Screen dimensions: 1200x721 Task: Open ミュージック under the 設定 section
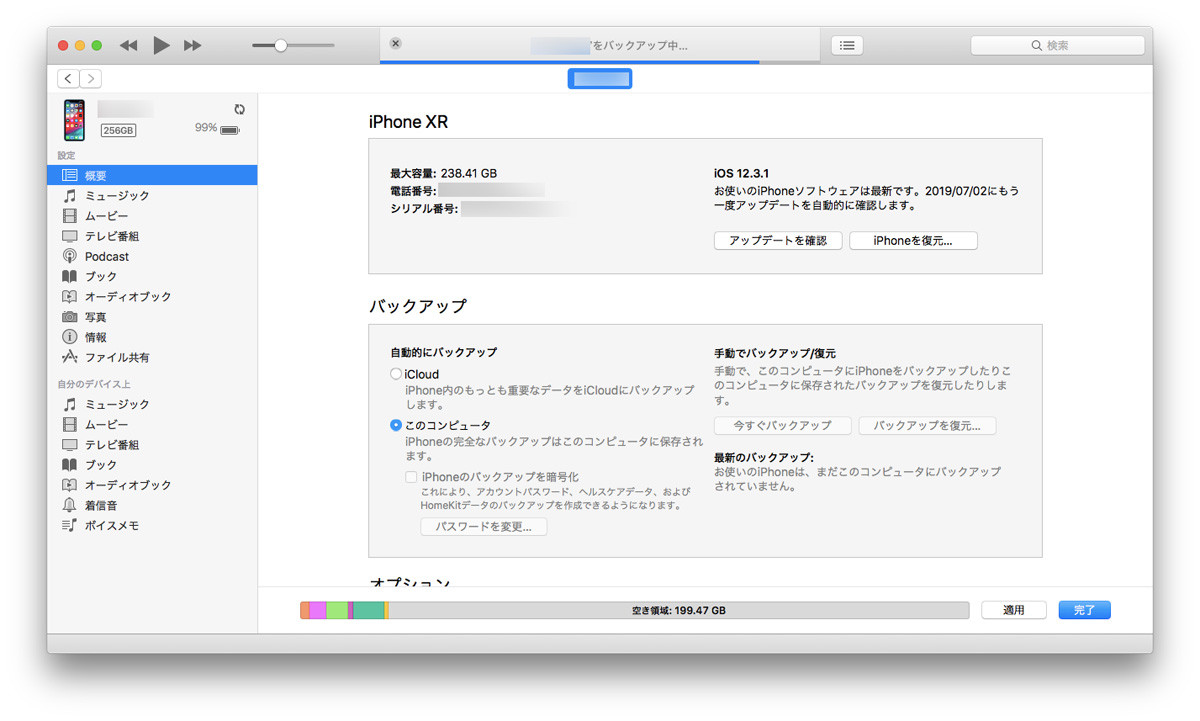click(152, 196)
